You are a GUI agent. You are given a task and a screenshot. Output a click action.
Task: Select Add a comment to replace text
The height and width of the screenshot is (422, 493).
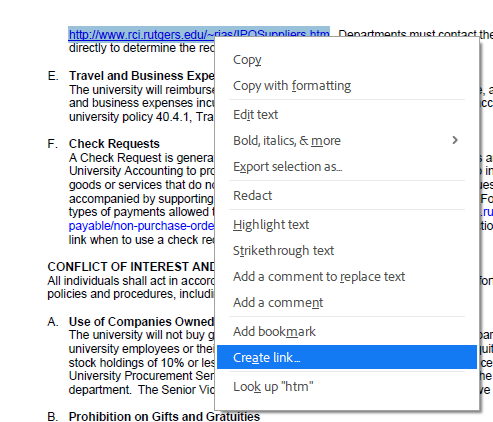point(347,276)
